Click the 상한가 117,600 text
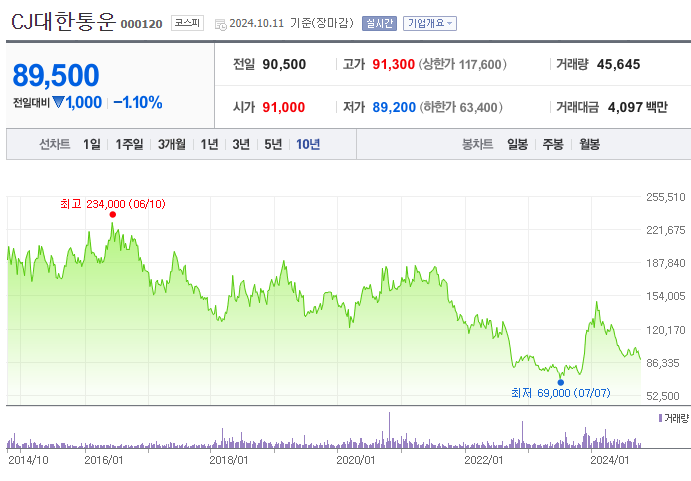691x481 pixels. click(462, 64)
